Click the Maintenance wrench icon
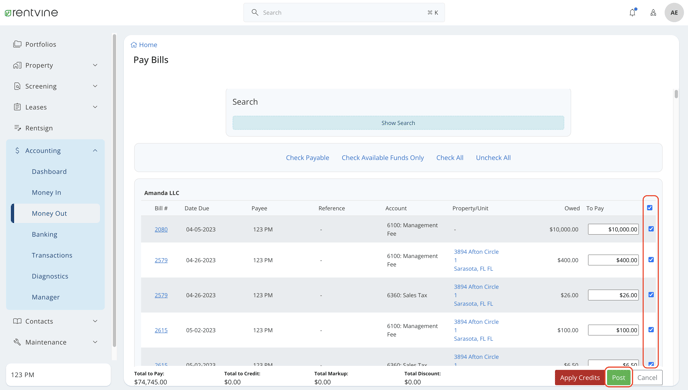The width and height of the screenshot is (688, 390). click(x=17, y=342)
